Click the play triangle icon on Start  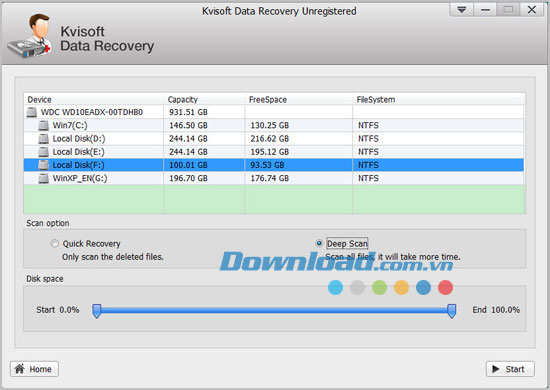coord(496,369)
